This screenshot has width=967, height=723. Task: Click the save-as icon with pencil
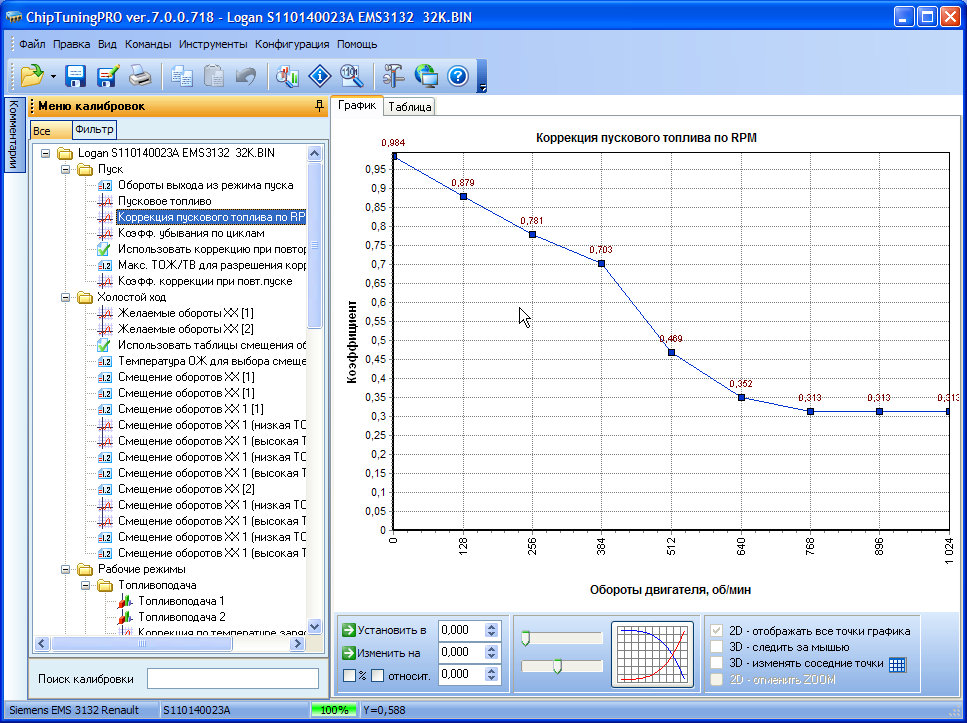[108, 76]
